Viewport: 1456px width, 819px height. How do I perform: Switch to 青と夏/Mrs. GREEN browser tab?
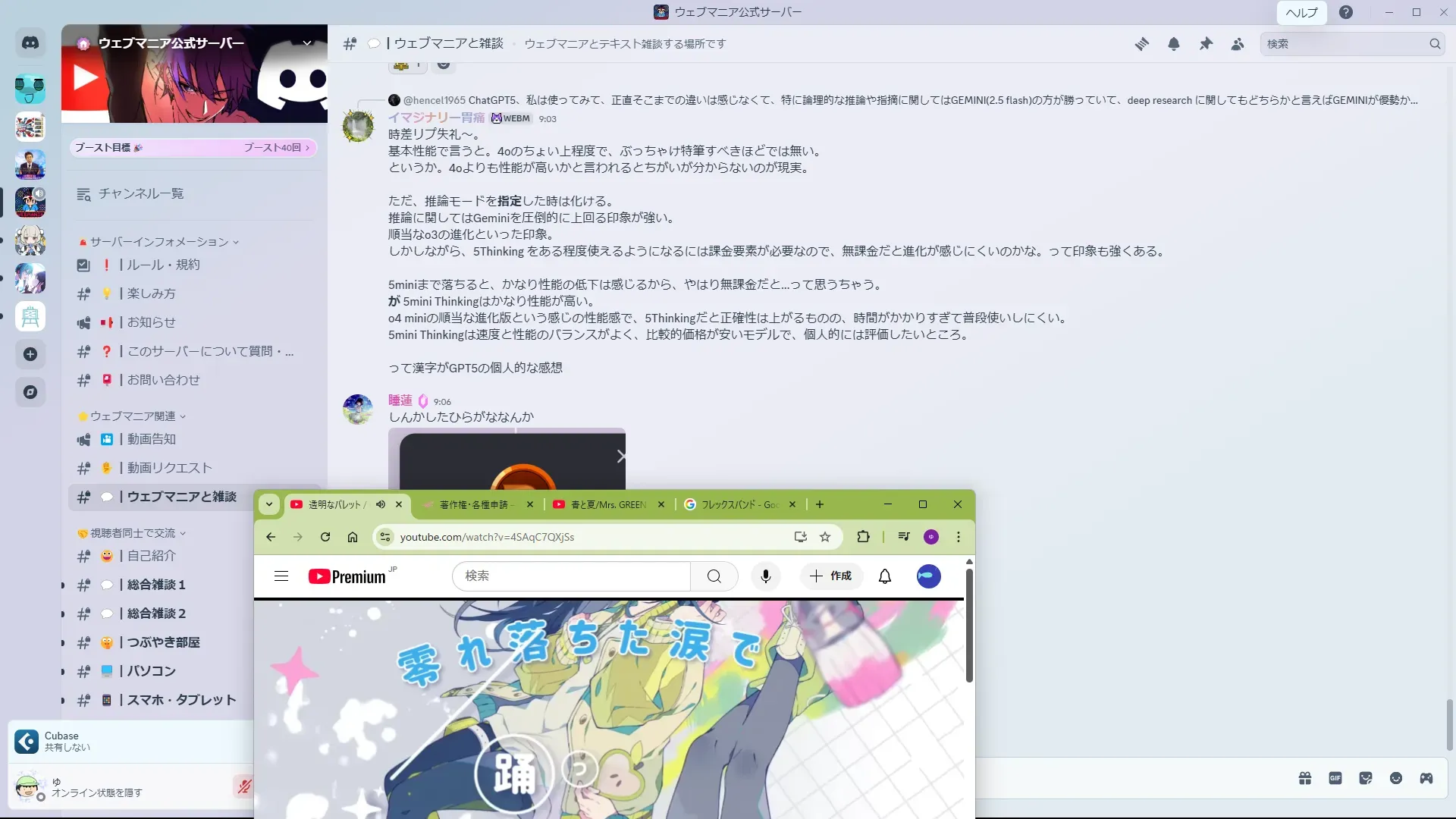coord(607,504)
